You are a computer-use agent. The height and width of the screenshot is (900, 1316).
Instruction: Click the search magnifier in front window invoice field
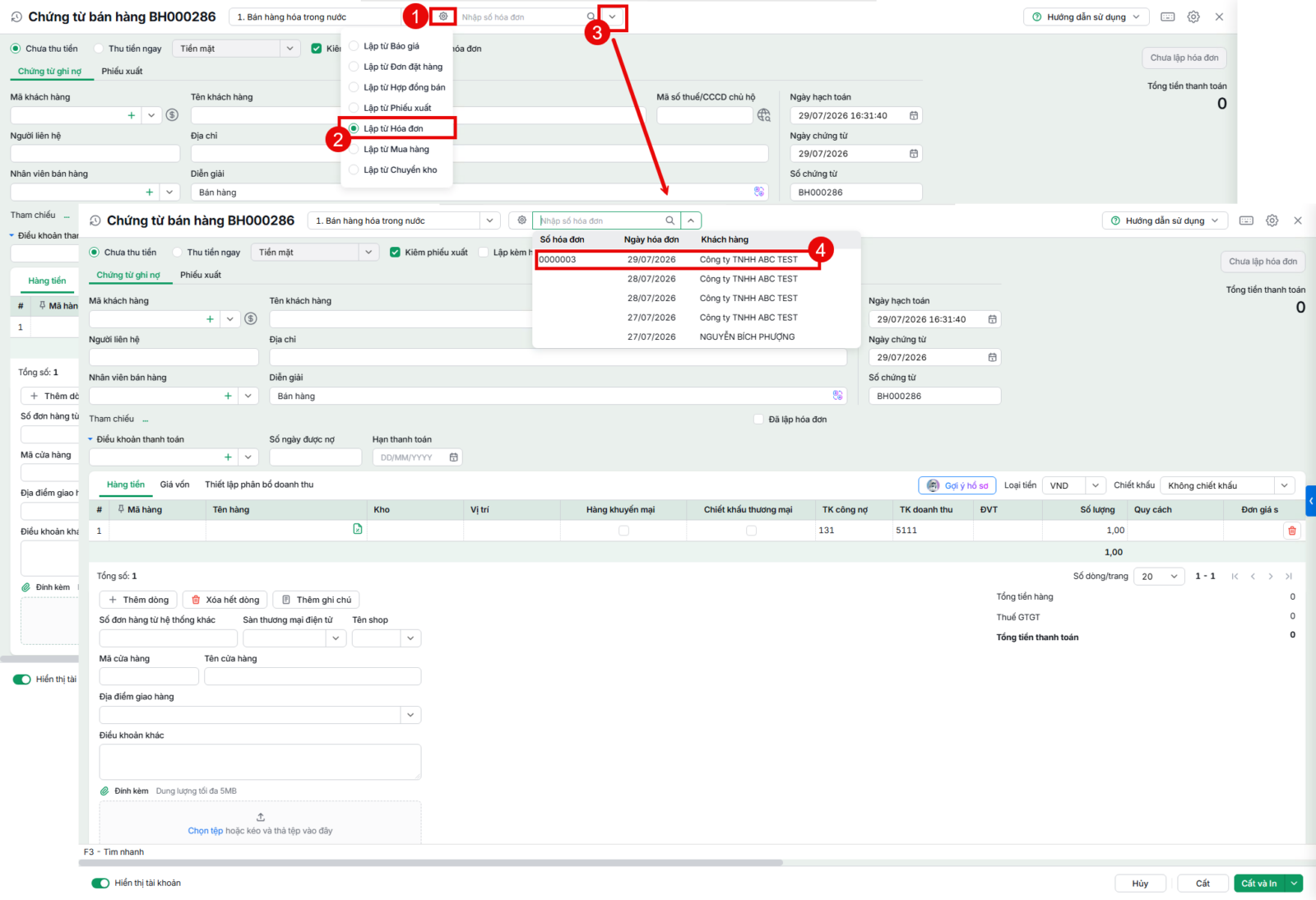(x=670, y=220)
